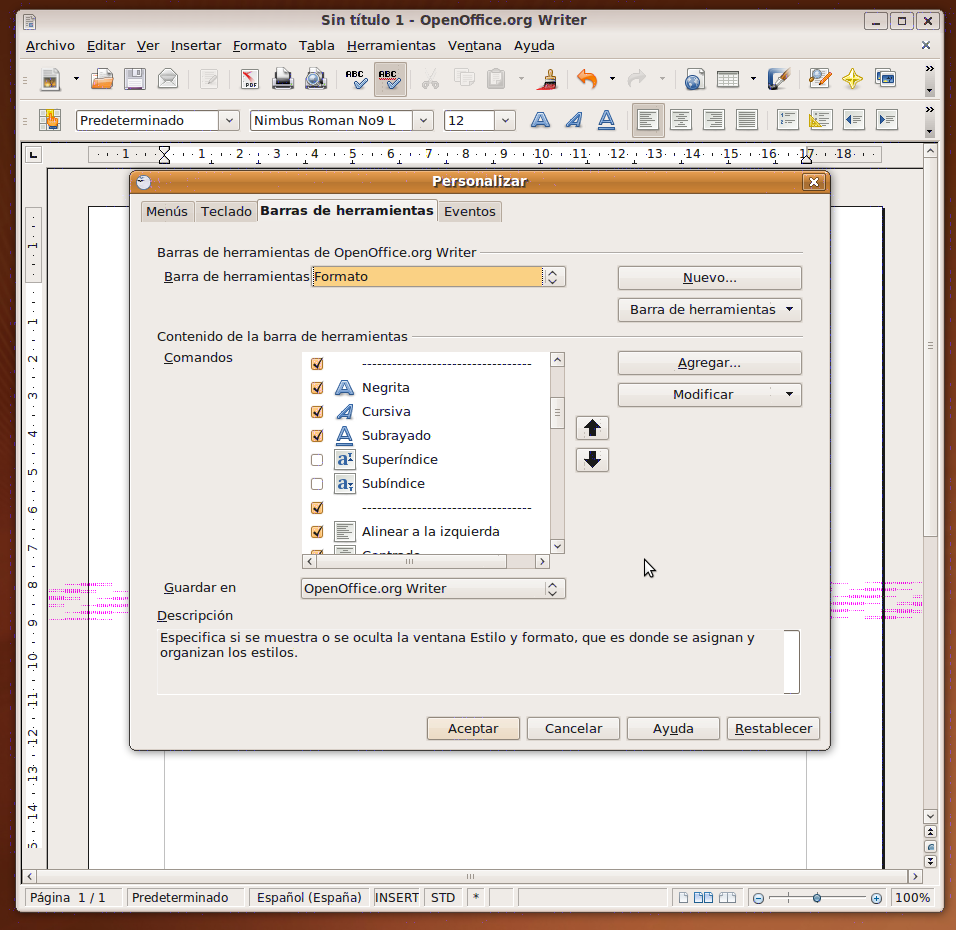The image size is (956, 930).
Task: Zoom out with the minus button
Action: pyautogui.click(x=758, y=898)
